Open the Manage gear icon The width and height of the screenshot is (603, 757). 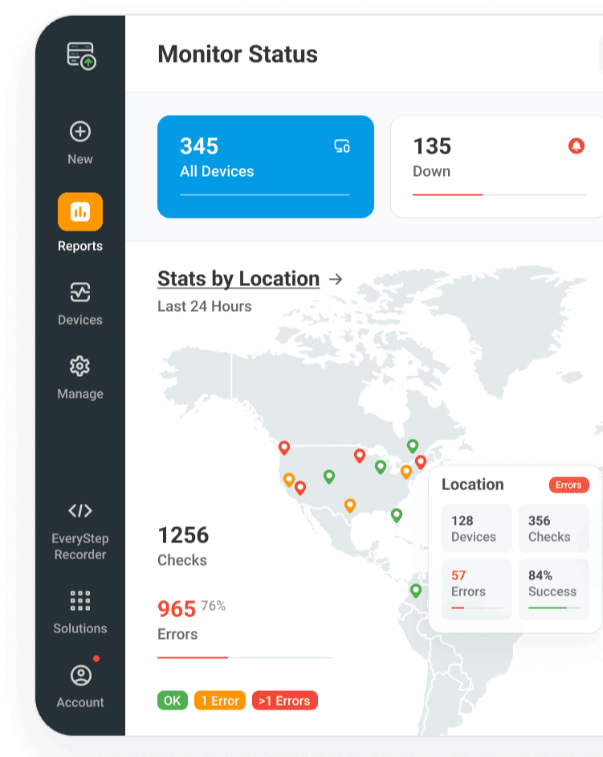pos(80,366)
